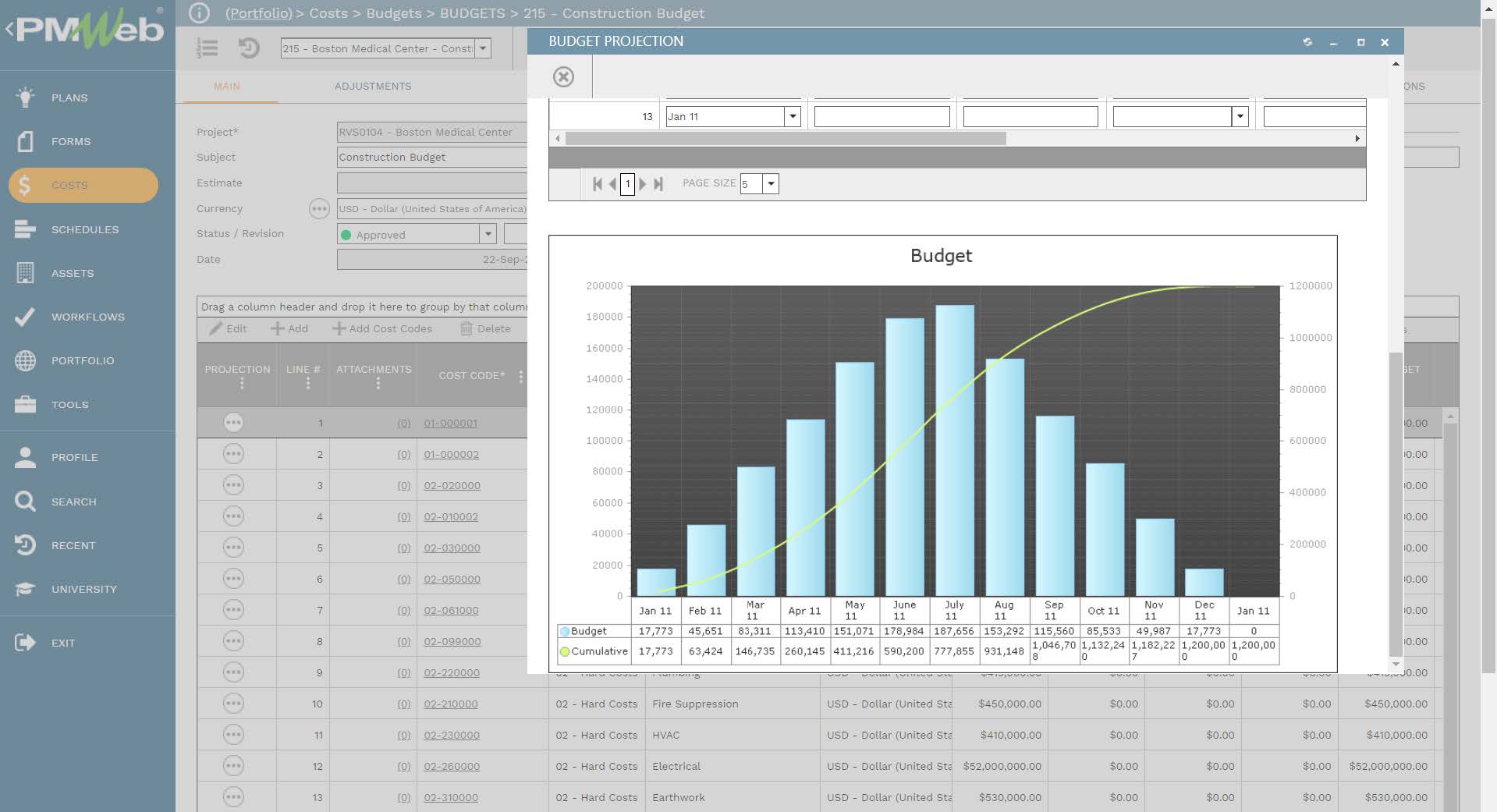Open Workflows from the sidebar
Image resolution: width=1497 pixels, height=812 pixels.
click(x=26, y=317)
